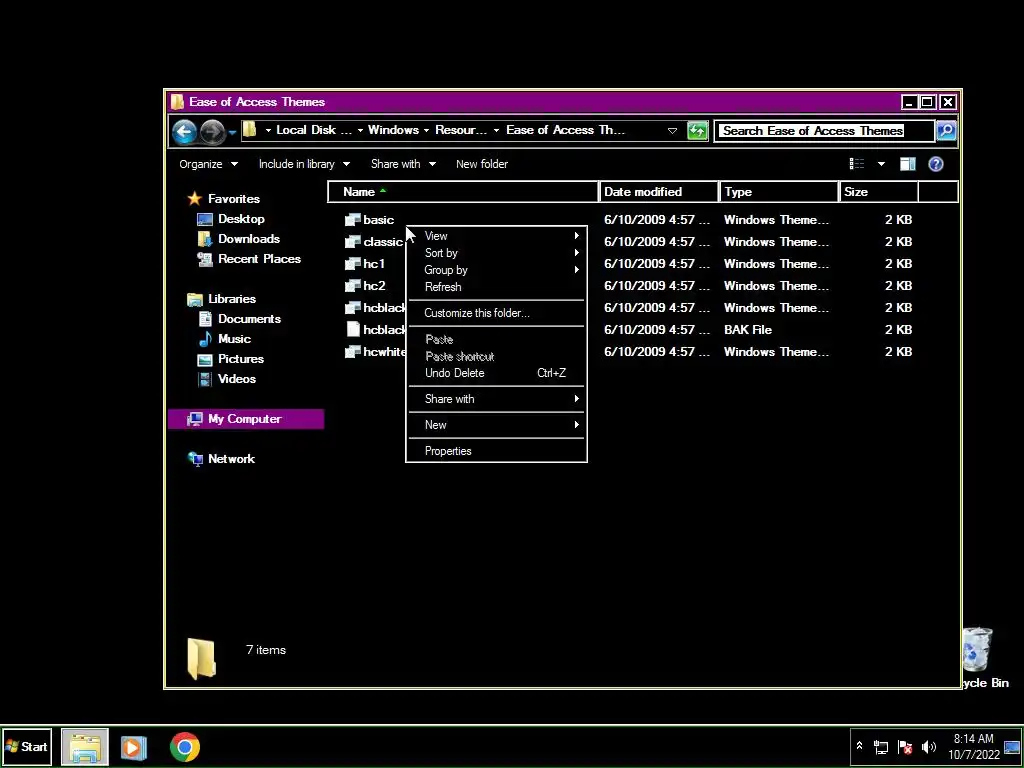This screenshot has height=768, width=1024.
Task: Select the basic theme file icon
Action: click(353, 220)
